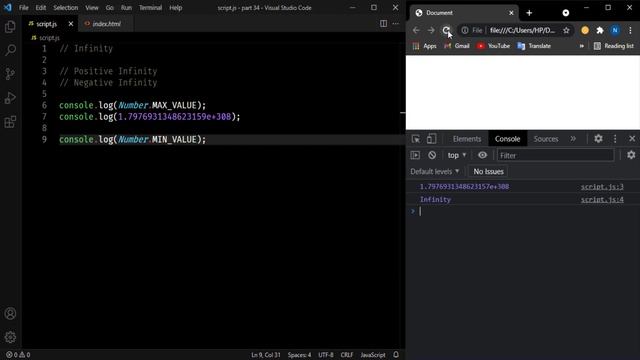Open DevTools customize menu dots
Viewport: 640px width, 360px height.
615,139
